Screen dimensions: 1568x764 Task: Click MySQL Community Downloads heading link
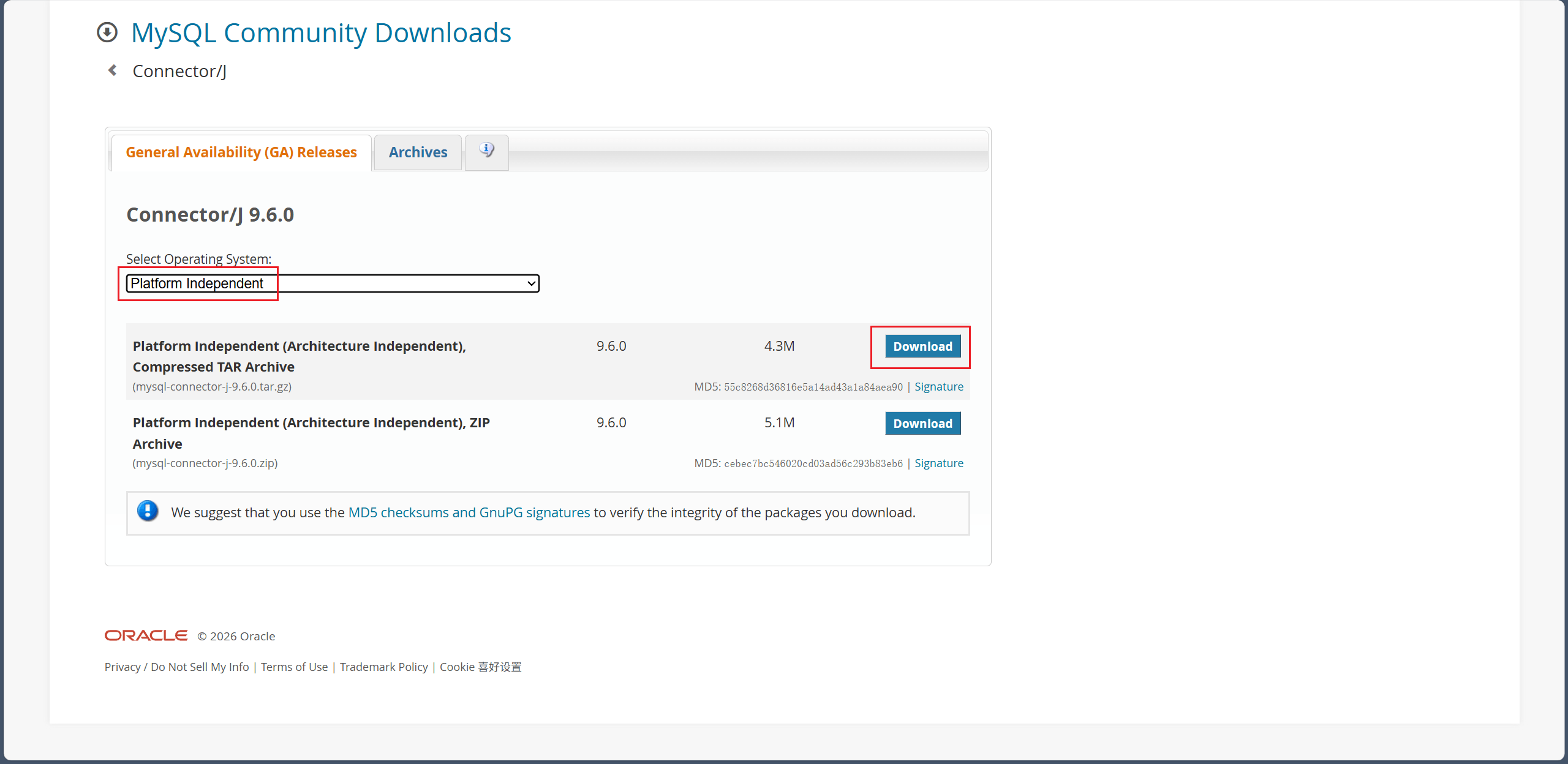coord(321,33)
